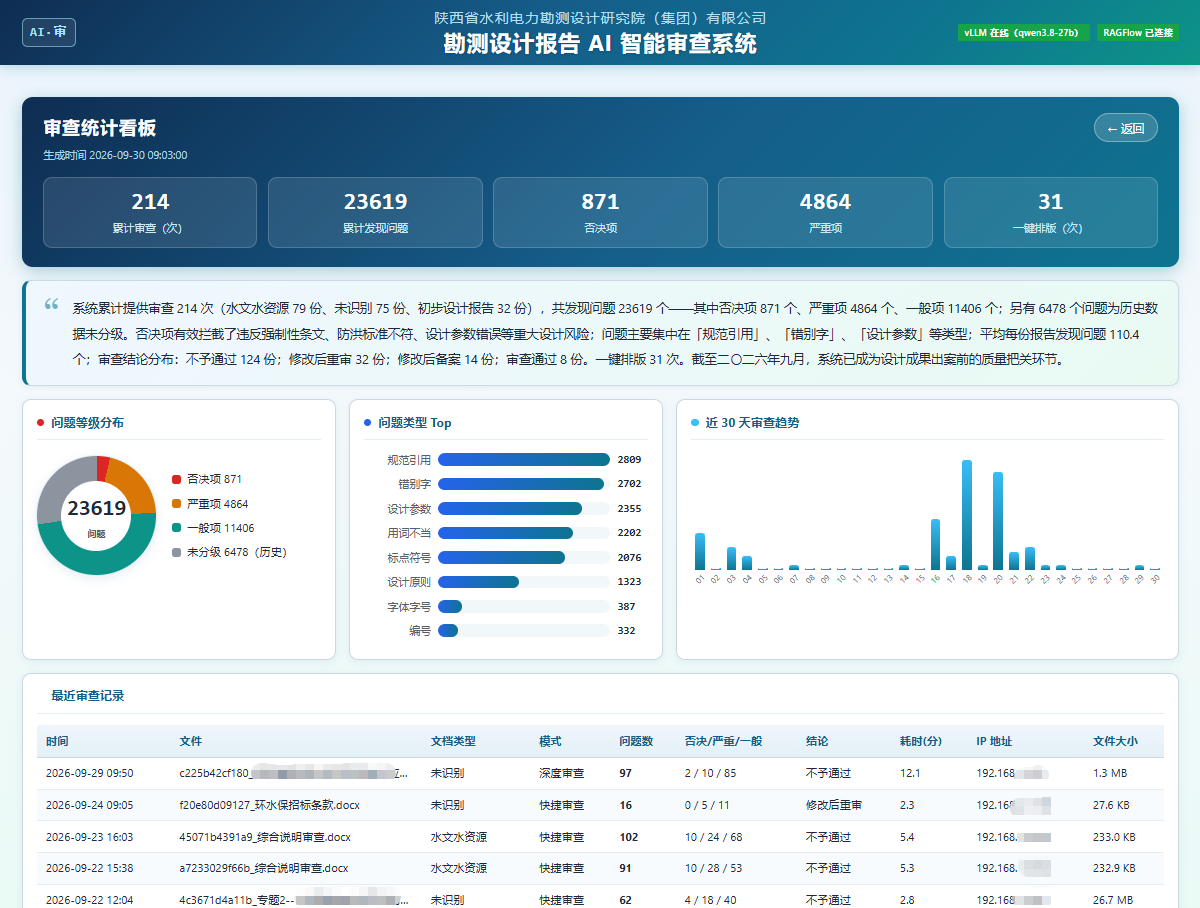Screen dimensions: 1200x908
Task: Click the RAGFlow 已连接 status badge
Action: tap(1138, 33)
